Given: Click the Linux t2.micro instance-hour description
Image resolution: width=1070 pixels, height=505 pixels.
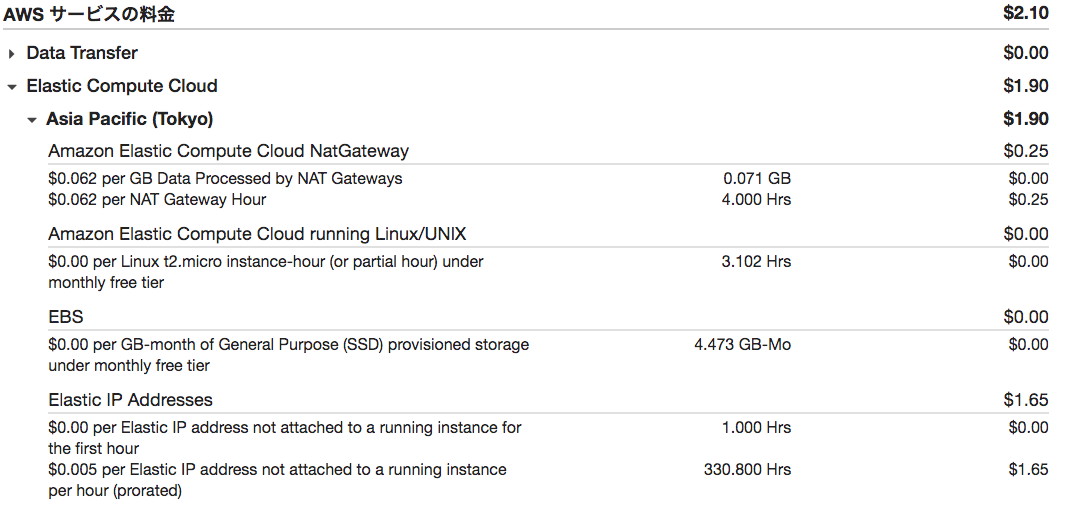Looking at the screenshot, I should (x=265, y=272).
